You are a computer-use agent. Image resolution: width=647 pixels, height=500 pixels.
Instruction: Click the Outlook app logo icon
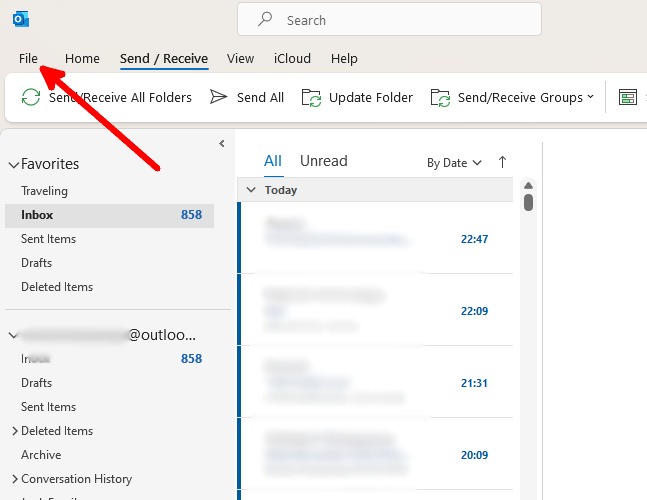pyautogui.click(x=21, y=19)
